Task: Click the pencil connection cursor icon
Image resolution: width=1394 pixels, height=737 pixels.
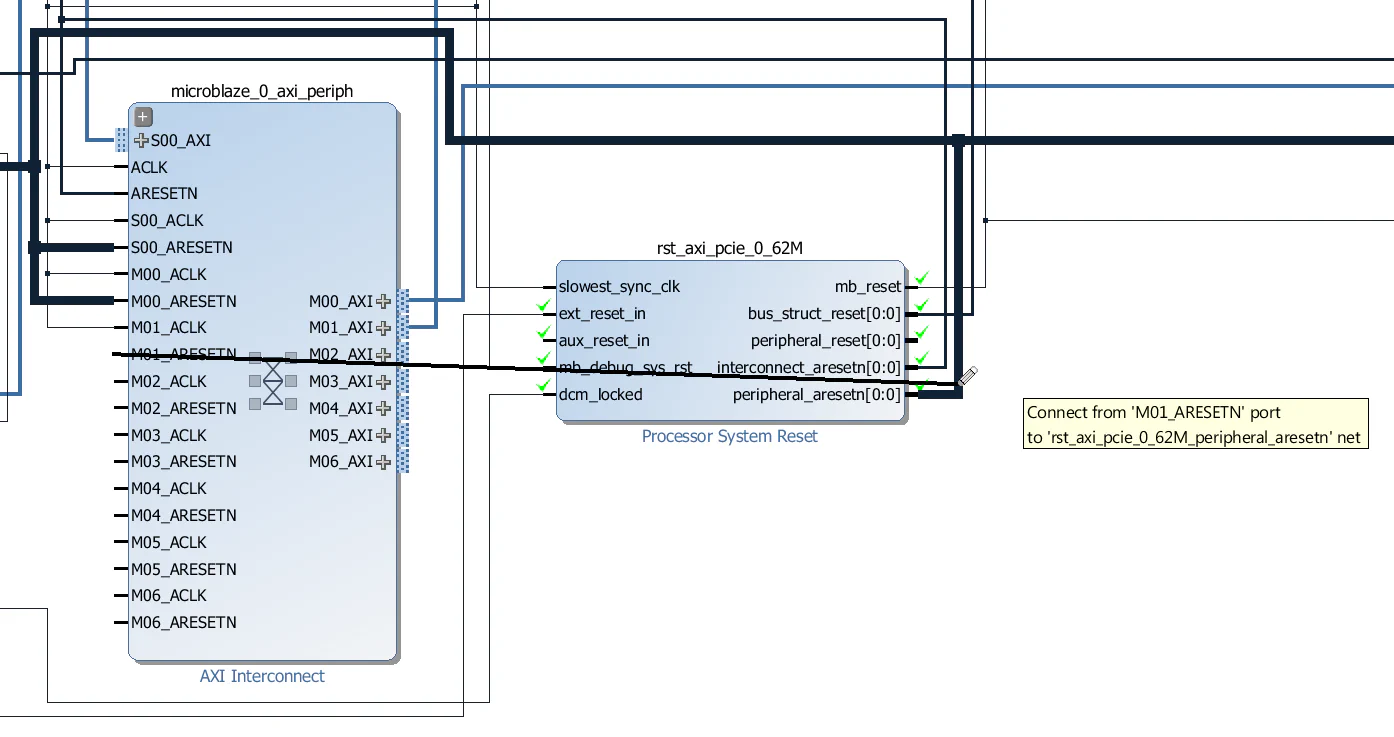Action: pos(966,377)
